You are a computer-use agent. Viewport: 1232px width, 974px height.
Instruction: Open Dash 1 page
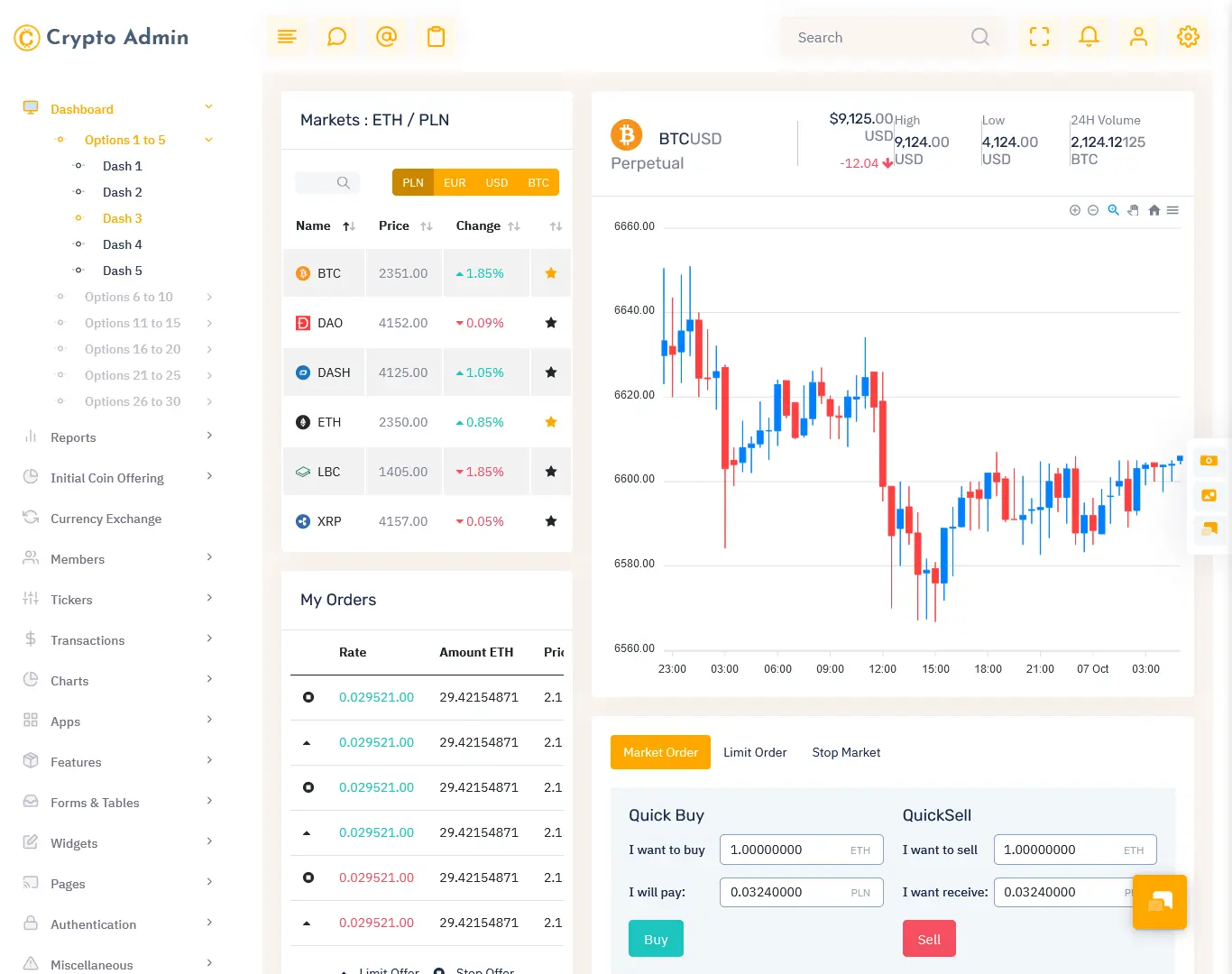click(123, 166)
